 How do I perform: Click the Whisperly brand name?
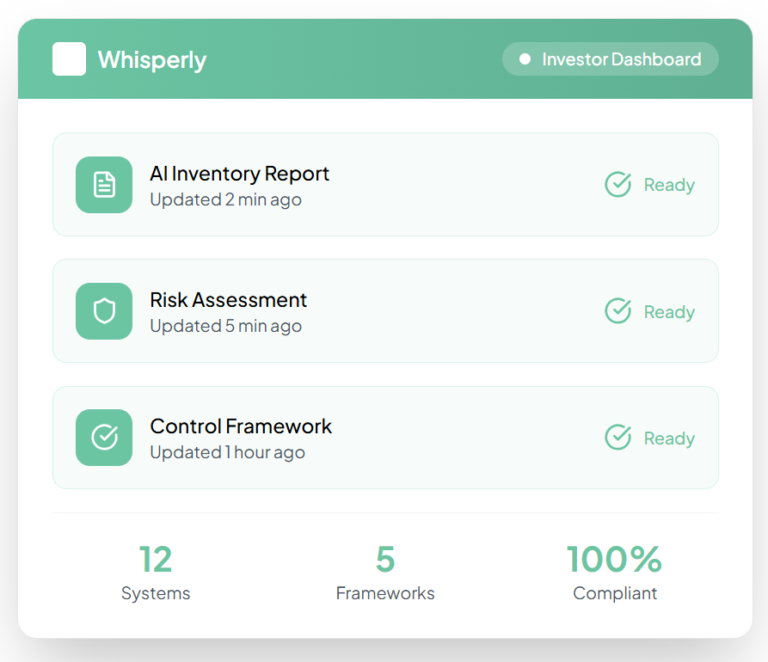tap(152, 60)
